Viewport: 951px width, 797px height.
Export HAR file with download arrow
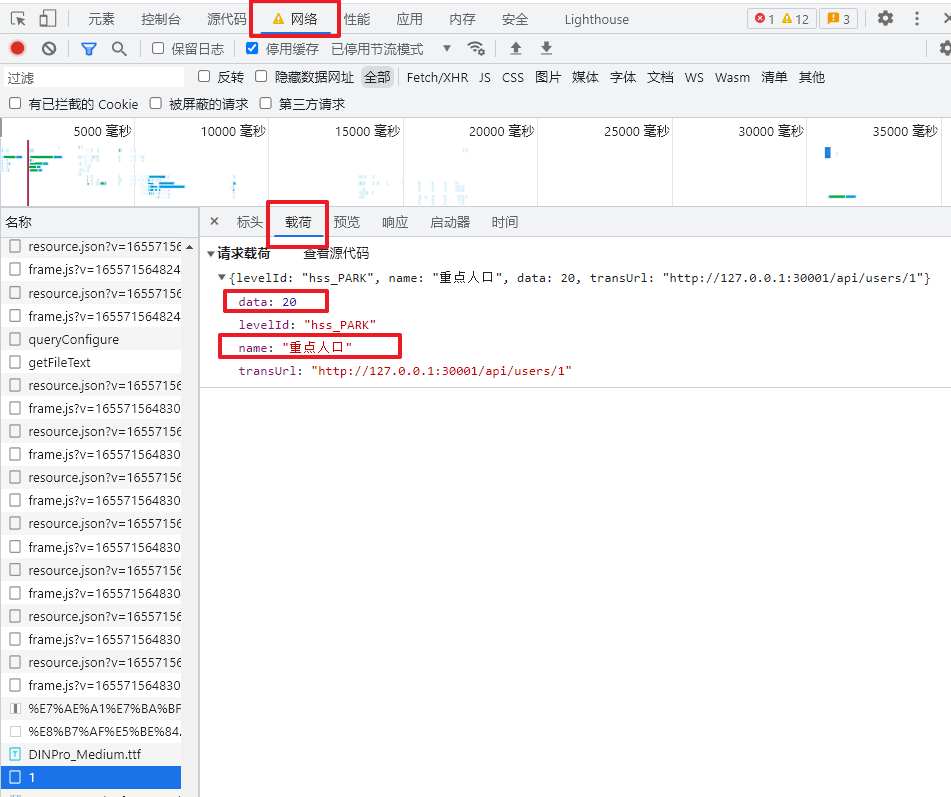coord(546,48)
